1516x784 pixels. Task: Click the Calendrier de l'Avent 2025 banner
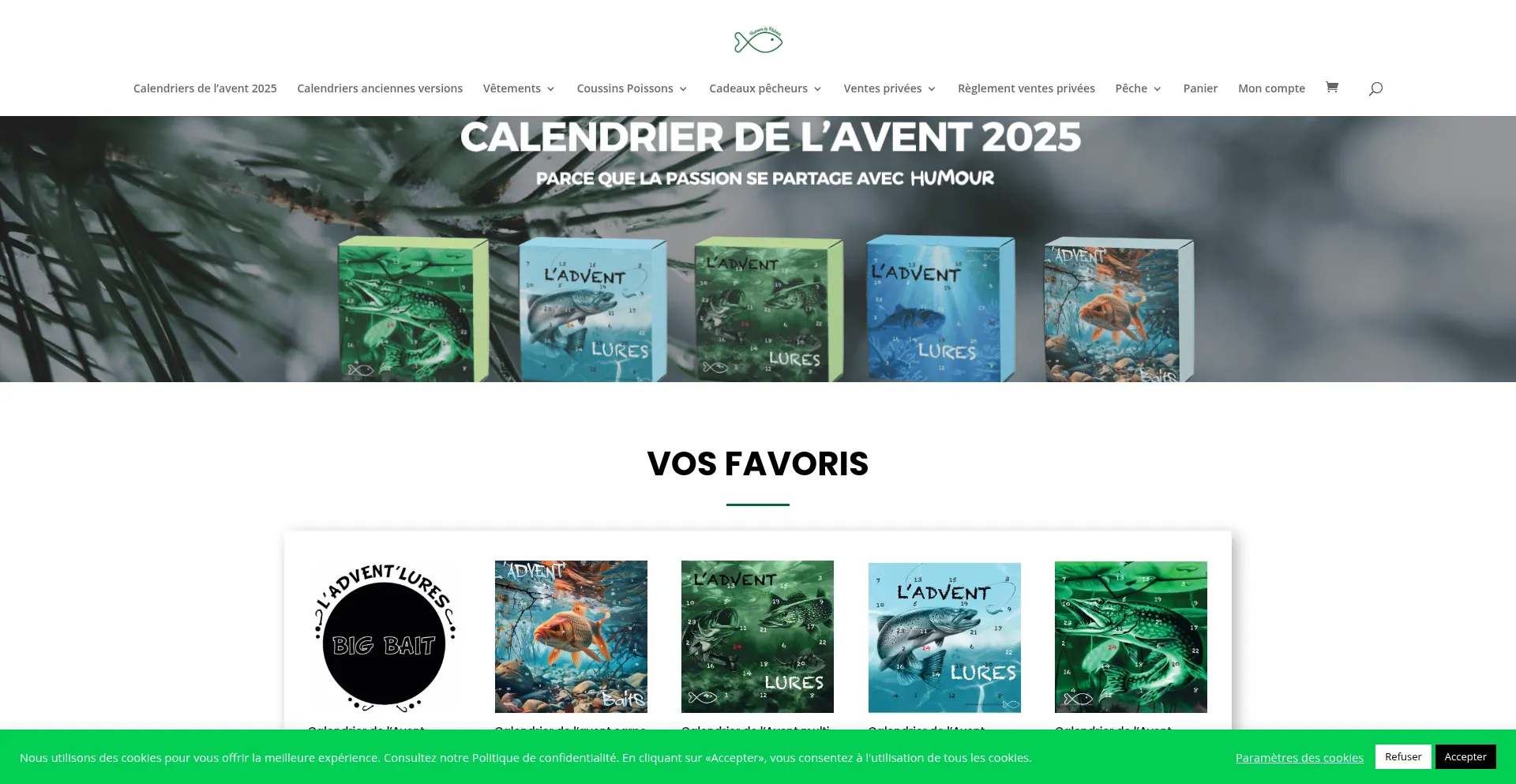click(758, 249)
